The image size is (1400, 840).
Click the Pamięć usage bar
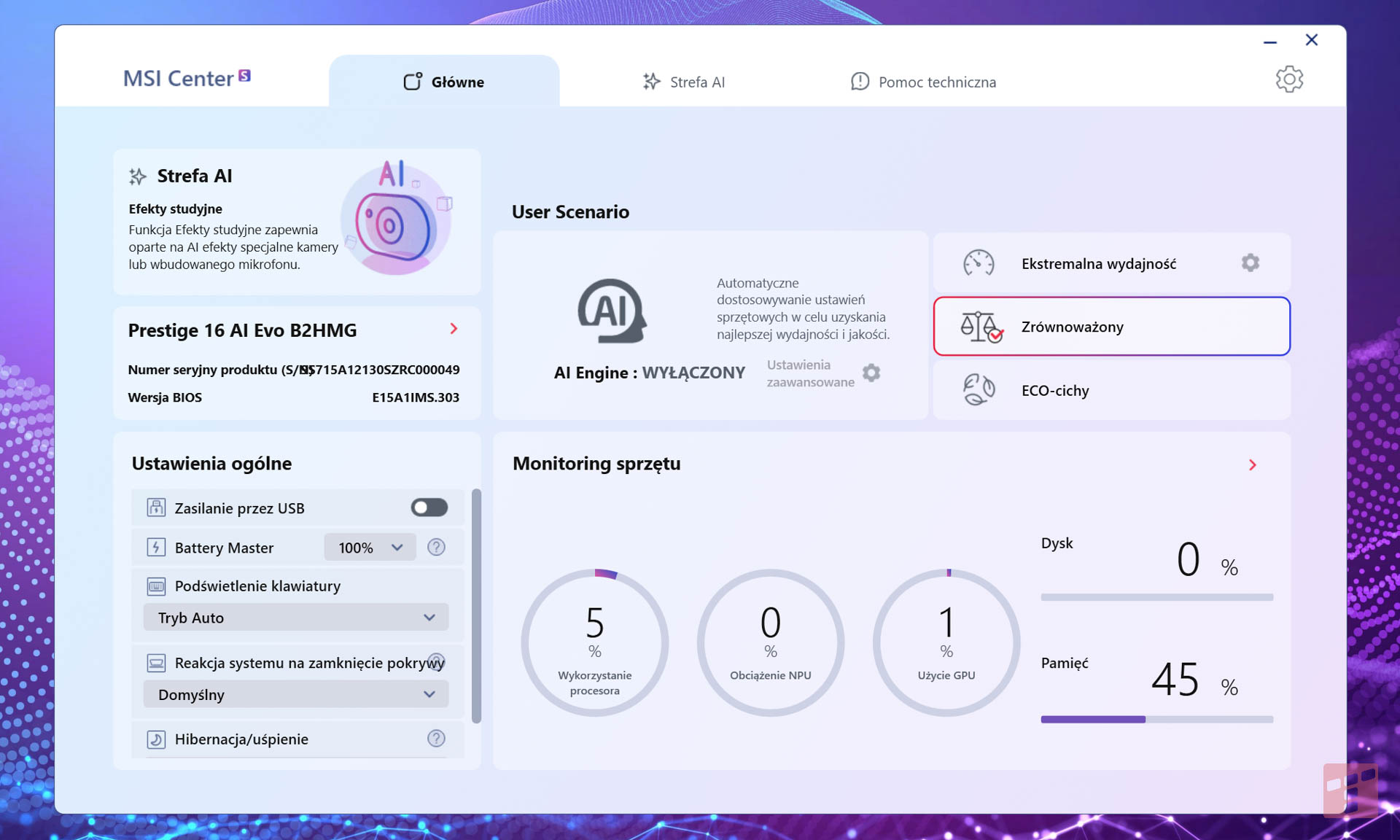1157,719
